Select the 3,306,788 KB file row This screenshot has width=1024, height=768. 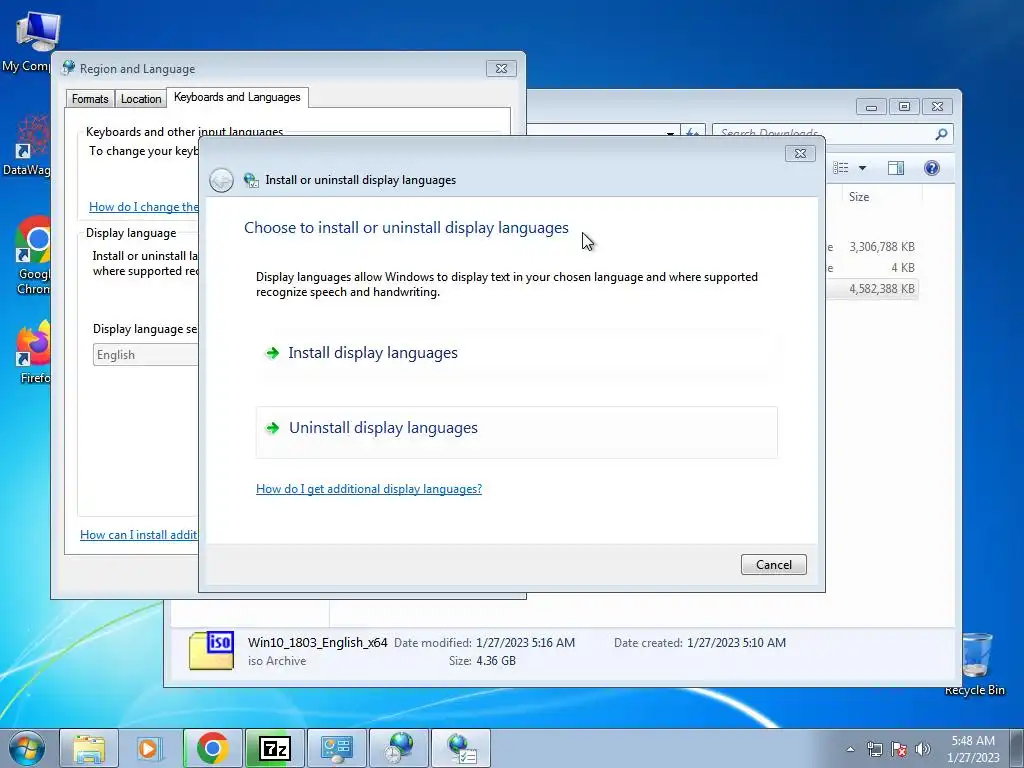tap(872, 247)
